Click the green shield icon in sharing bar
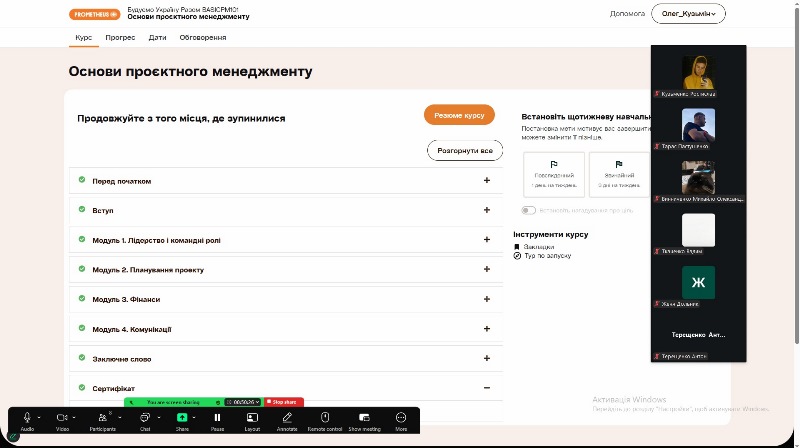Image resolution: width=800 pixels, height=448 pixels. click(218, 403)
